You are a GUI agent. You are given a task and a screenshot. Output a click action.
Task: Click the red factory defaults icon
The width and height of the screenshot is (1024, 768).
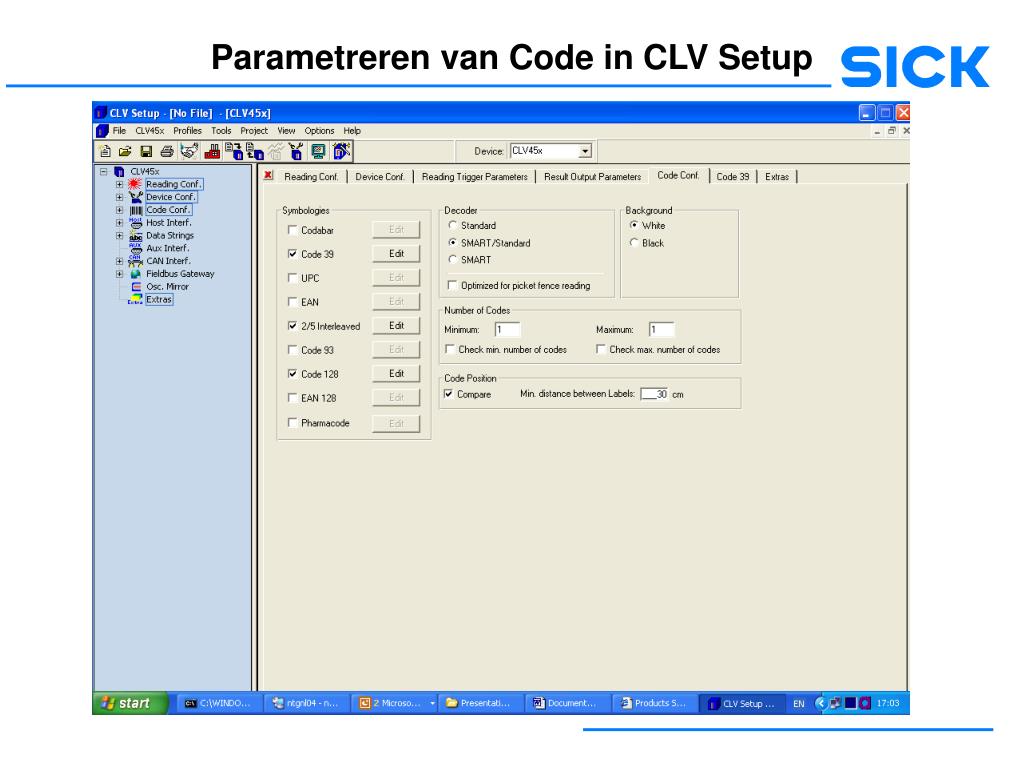(212, 152)
